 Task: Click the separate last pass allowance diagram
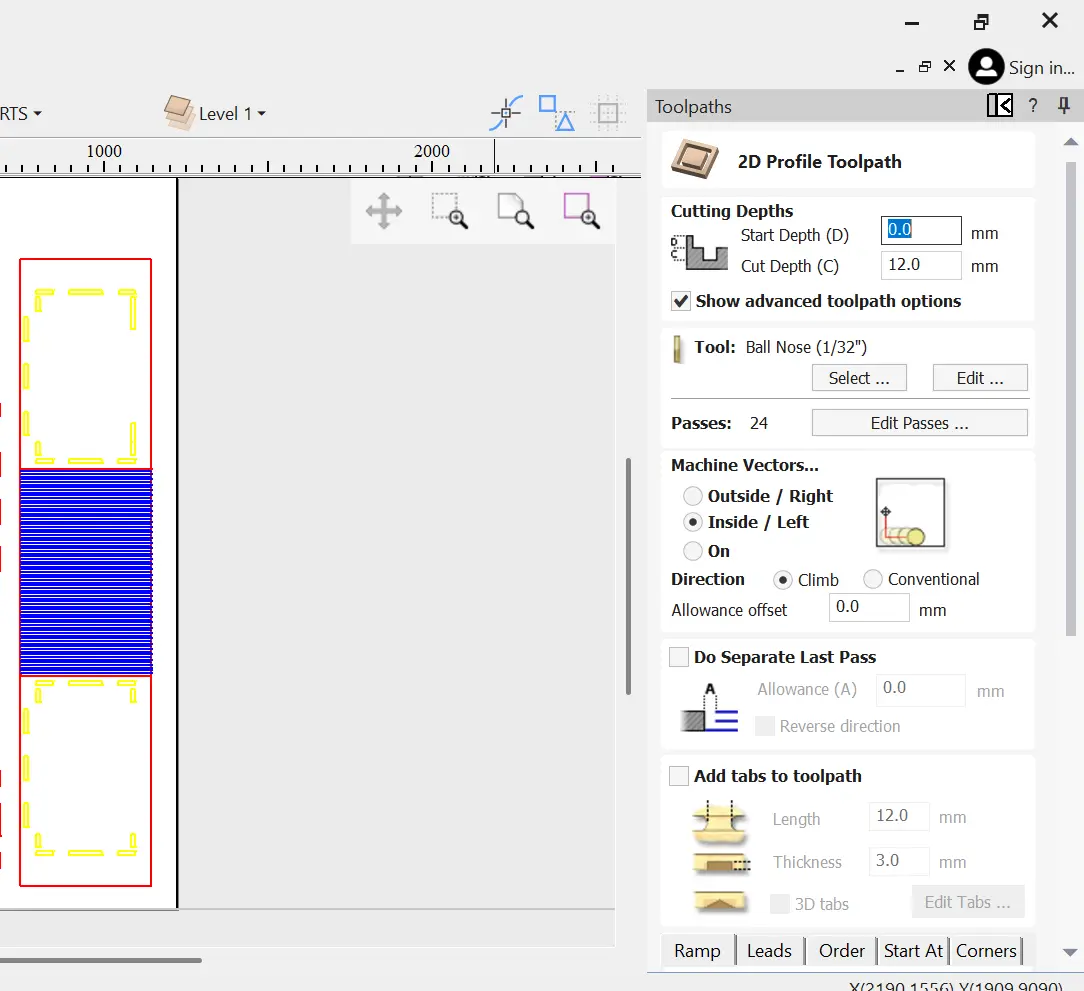coord(709,707)
